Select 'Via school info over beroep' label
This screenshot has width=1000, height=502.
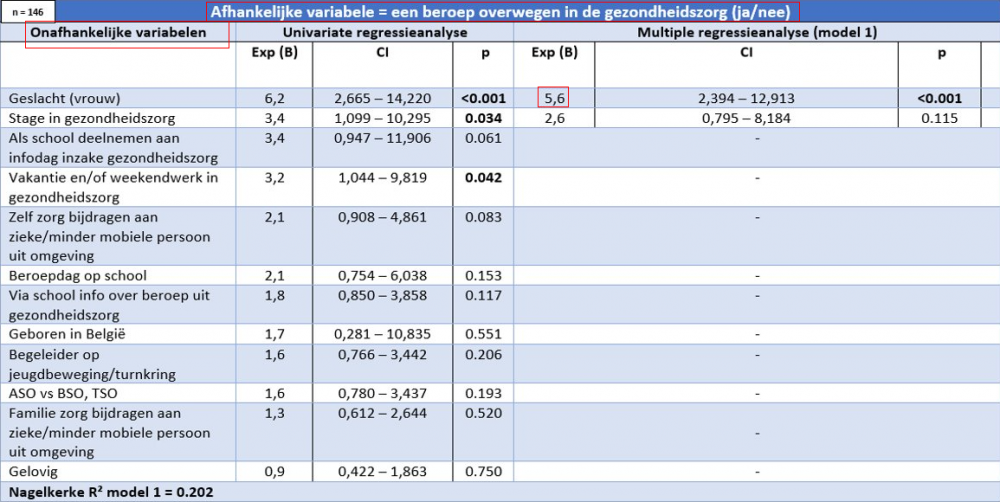coord(109,305)
